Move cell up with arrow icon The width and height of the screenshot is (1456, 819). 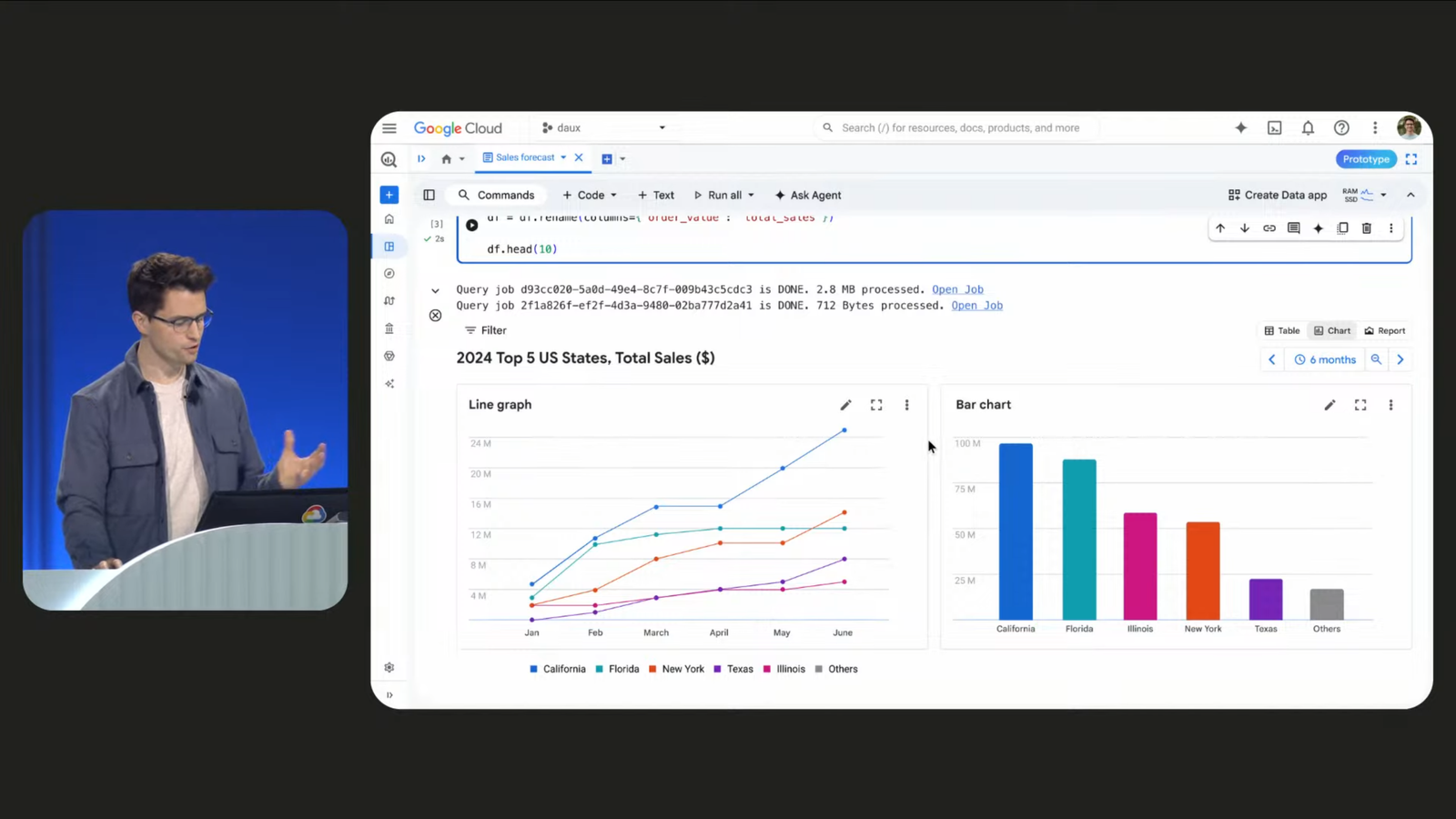point(1220,228)
